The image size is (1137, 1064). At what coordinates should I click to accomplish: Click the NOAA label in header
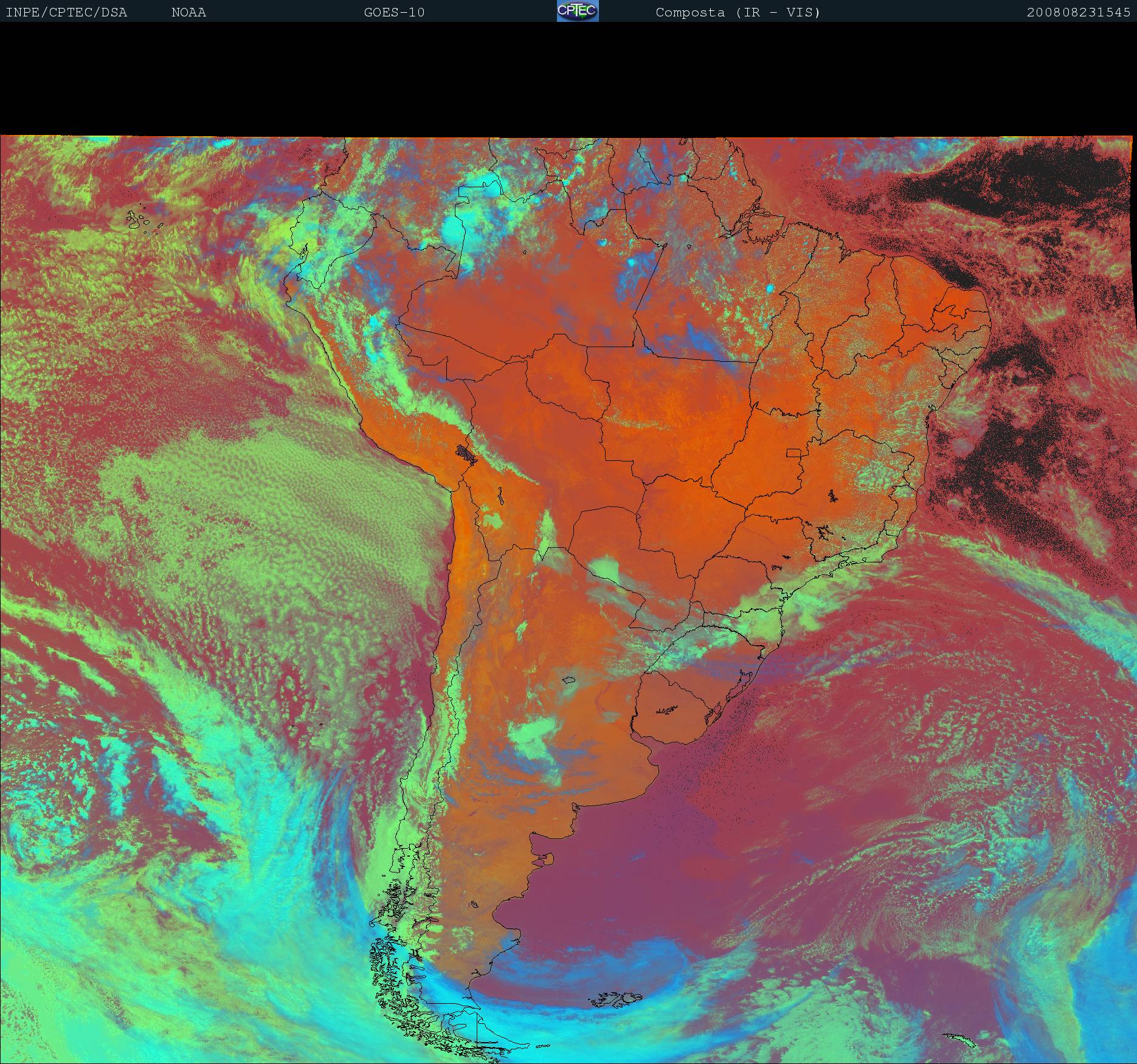[x=188, y=12]
